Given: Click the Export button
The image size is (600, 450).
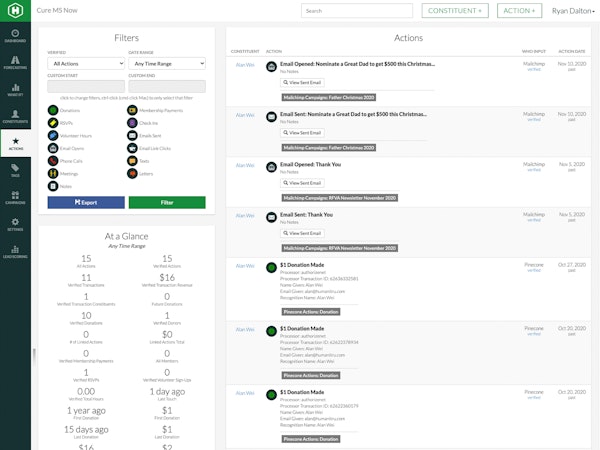Looking at the screenshot, I should coord(86,202).
